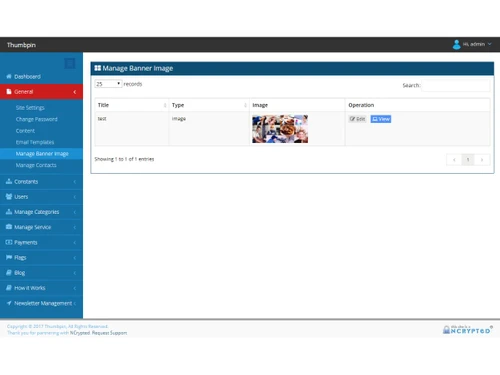Screen dimensions: 500x375
Task: Go to next page in pagination
Action: (482, 160)
